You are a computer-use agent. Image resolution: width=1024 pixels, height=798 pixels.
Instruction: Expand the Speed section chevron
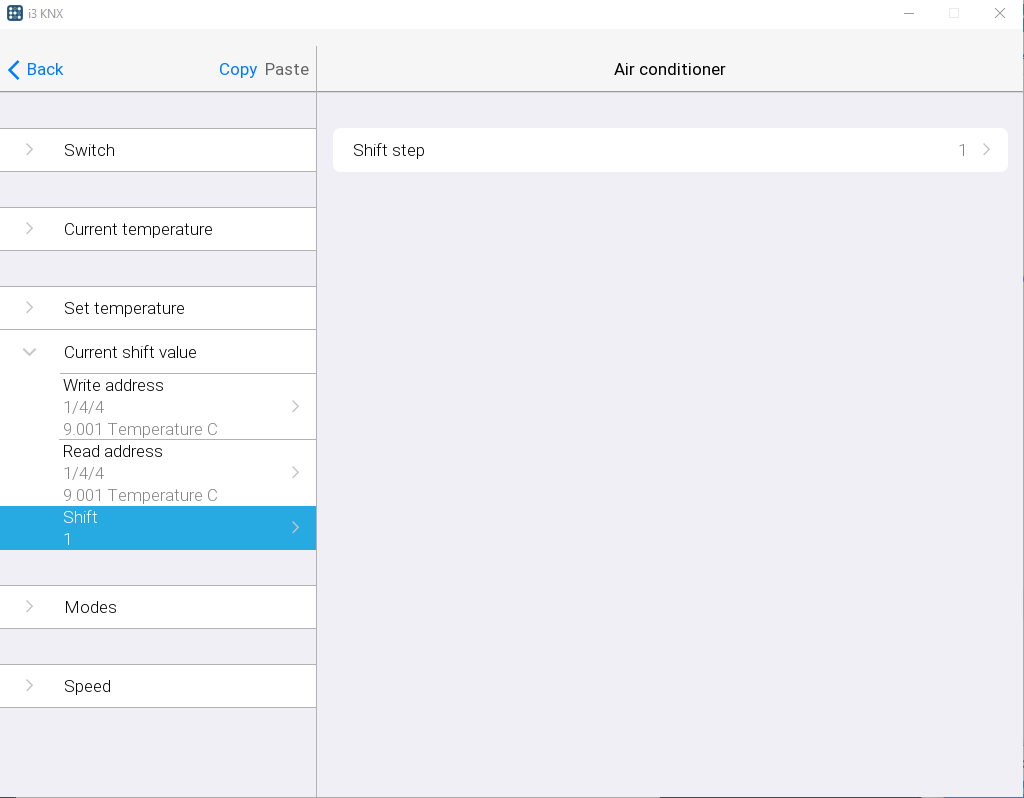(x=29, y=686)
